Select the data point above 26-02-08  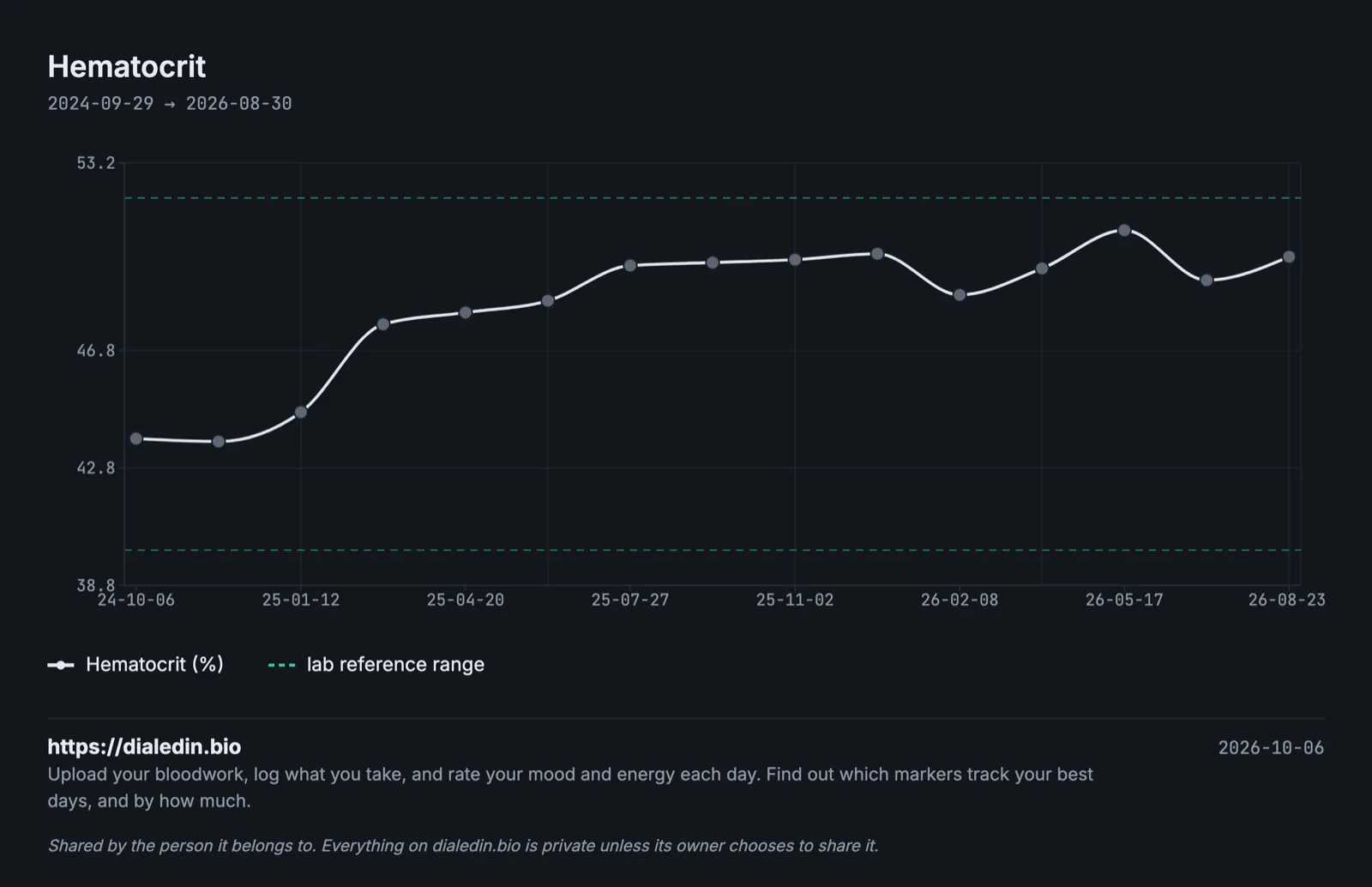tap(960, 295)
